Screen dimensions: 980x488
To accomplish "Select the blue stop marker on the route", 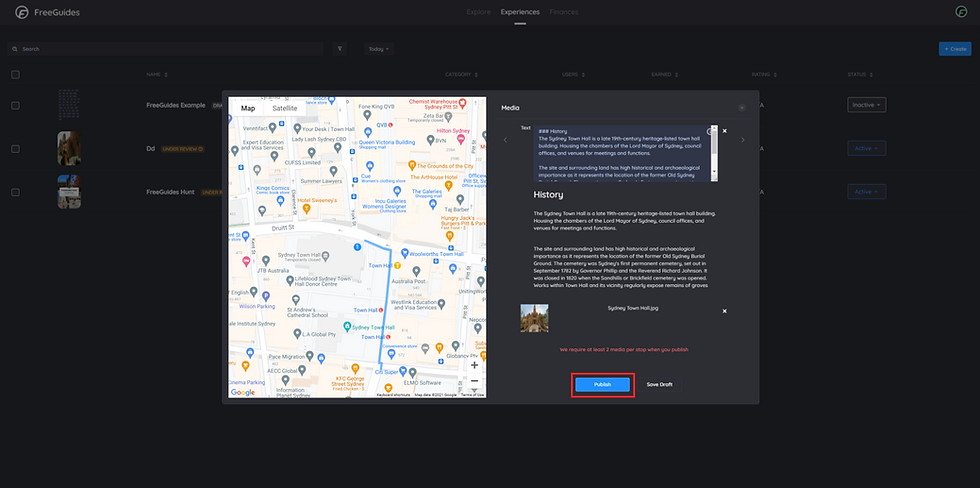I will click(358, 247).
